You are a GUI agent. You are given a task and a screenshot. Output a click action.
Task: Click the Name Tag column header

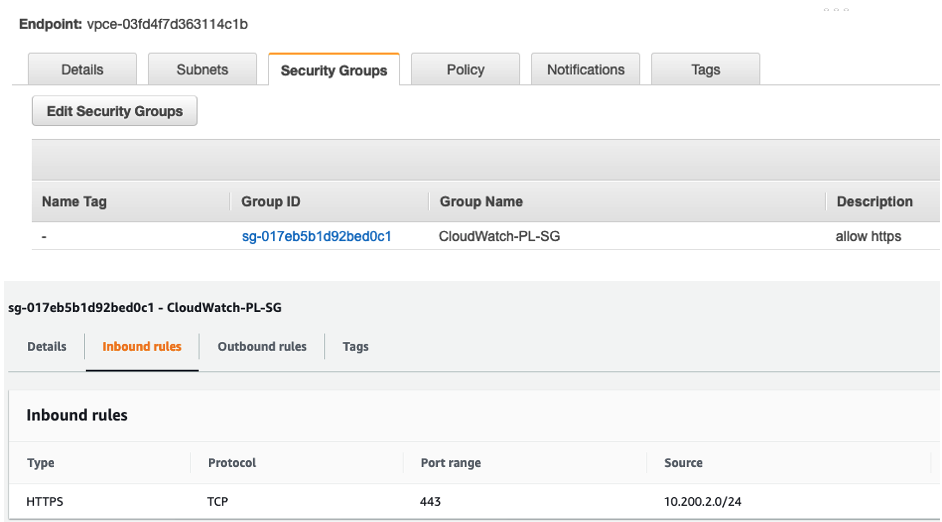(74, 202)
